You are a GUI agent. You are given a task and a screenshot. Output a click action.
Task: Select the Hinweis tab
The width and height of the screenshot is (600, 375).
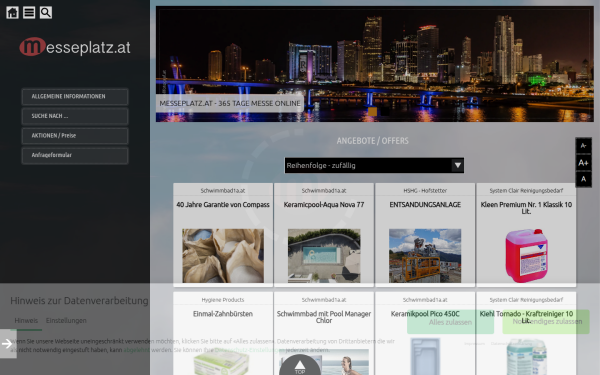[26, 321]
